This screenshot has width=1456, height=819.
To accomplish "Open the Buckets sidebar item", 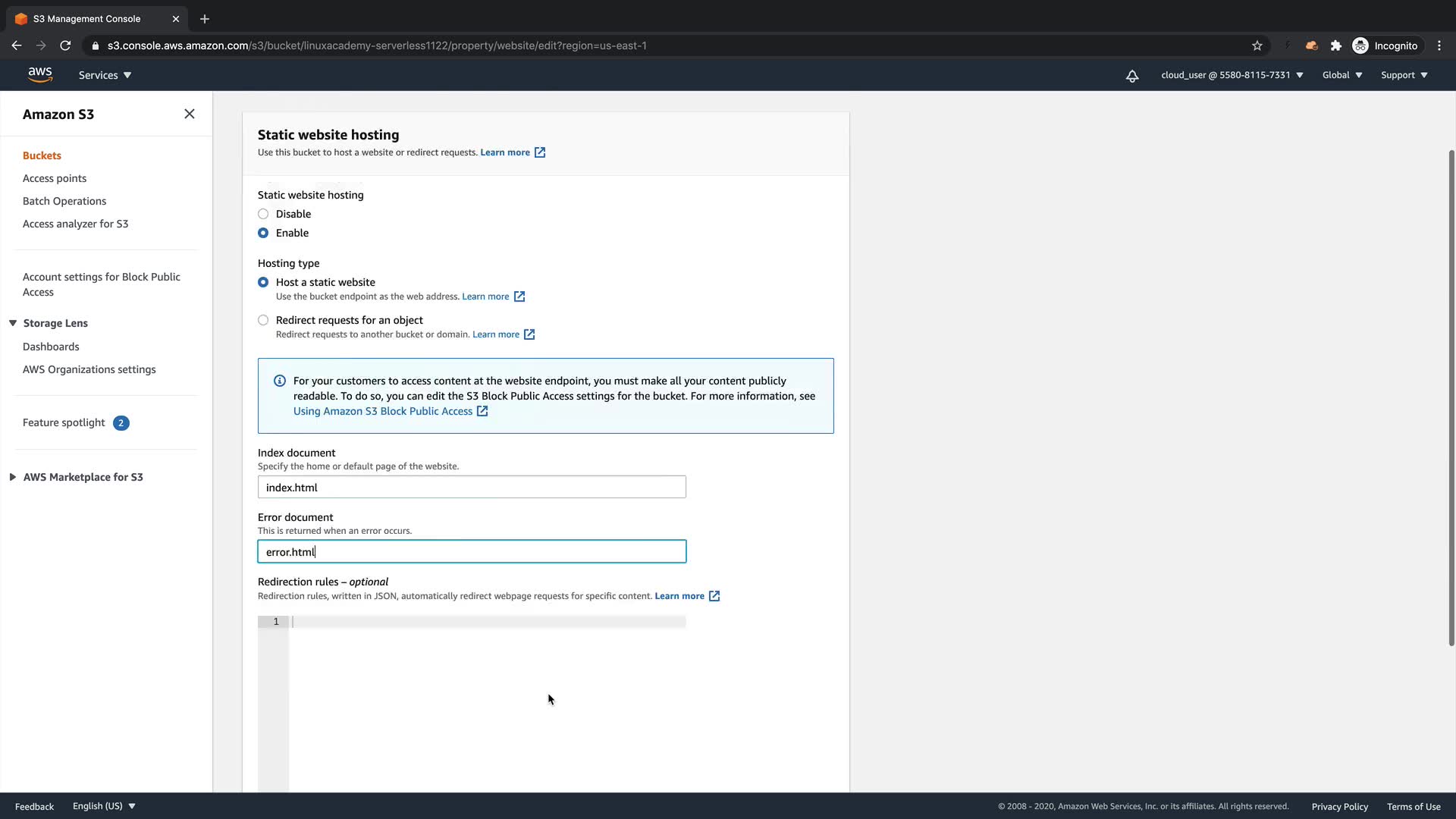I will click(x=42, y=155).
